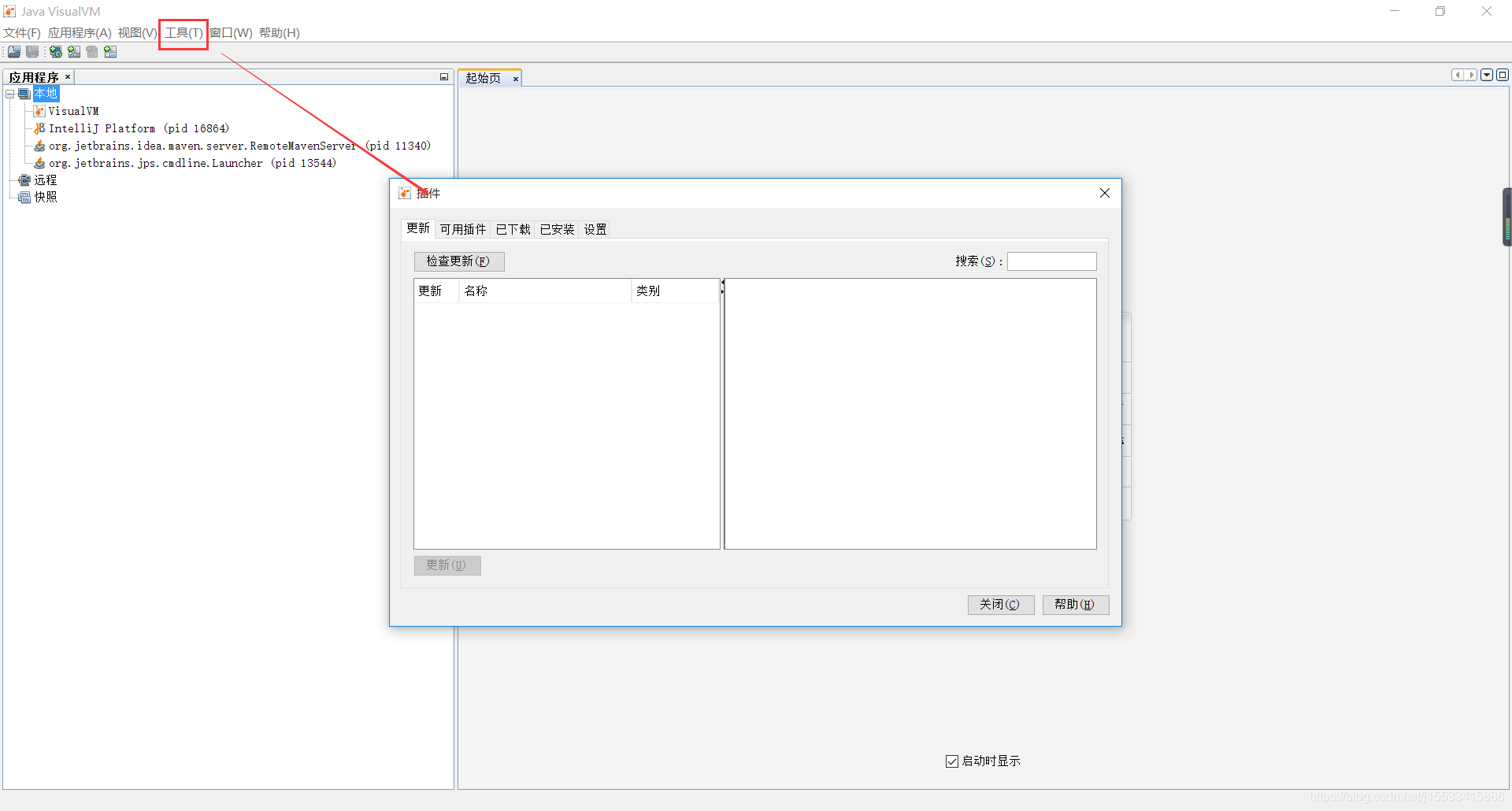This screenshot has width=1512, height=811.
Task: Select the 远程 tree node
Action: tap(46, 180)
